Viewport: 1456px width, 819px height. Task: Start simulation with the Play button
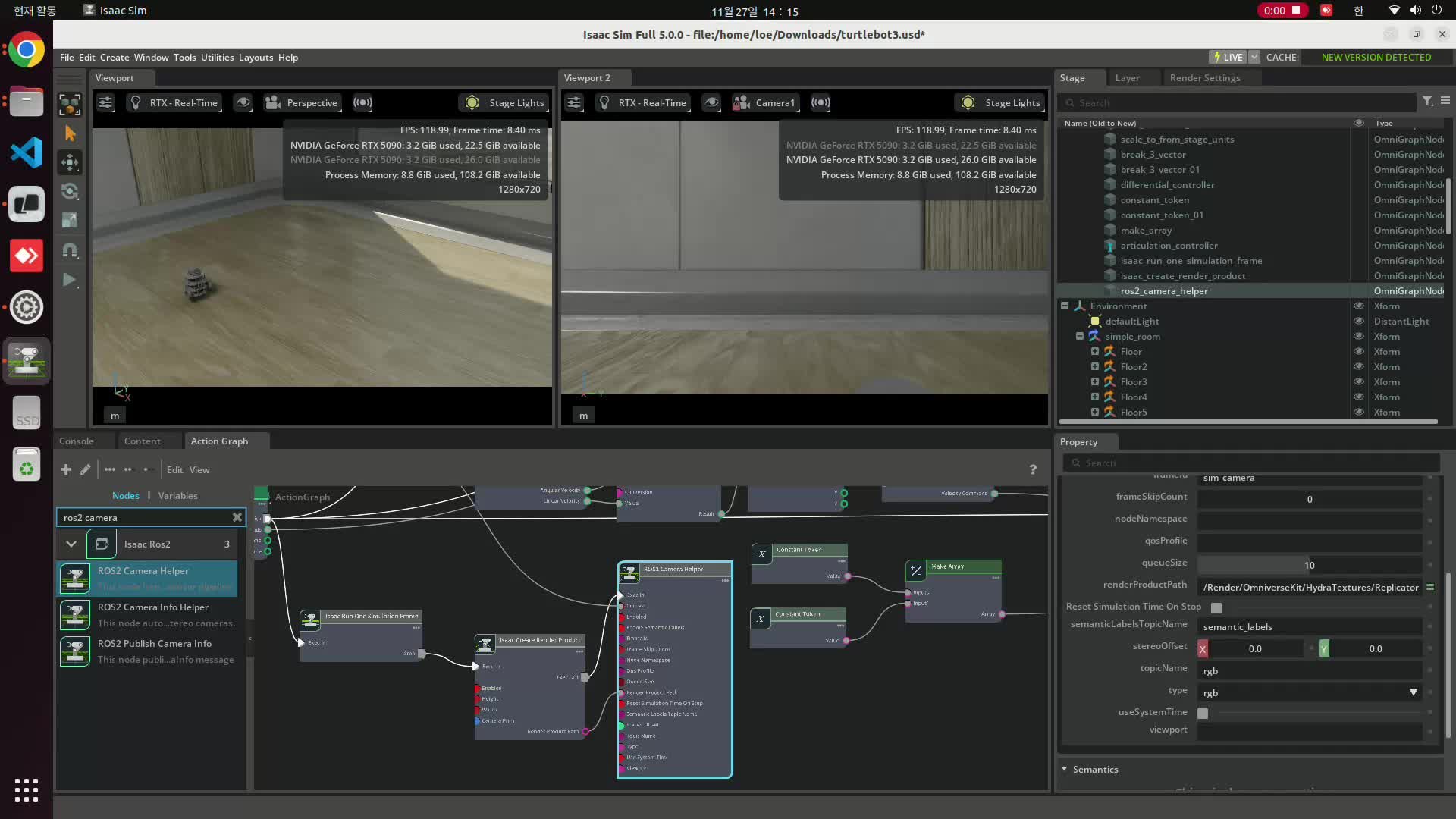(x=70, y=280)
